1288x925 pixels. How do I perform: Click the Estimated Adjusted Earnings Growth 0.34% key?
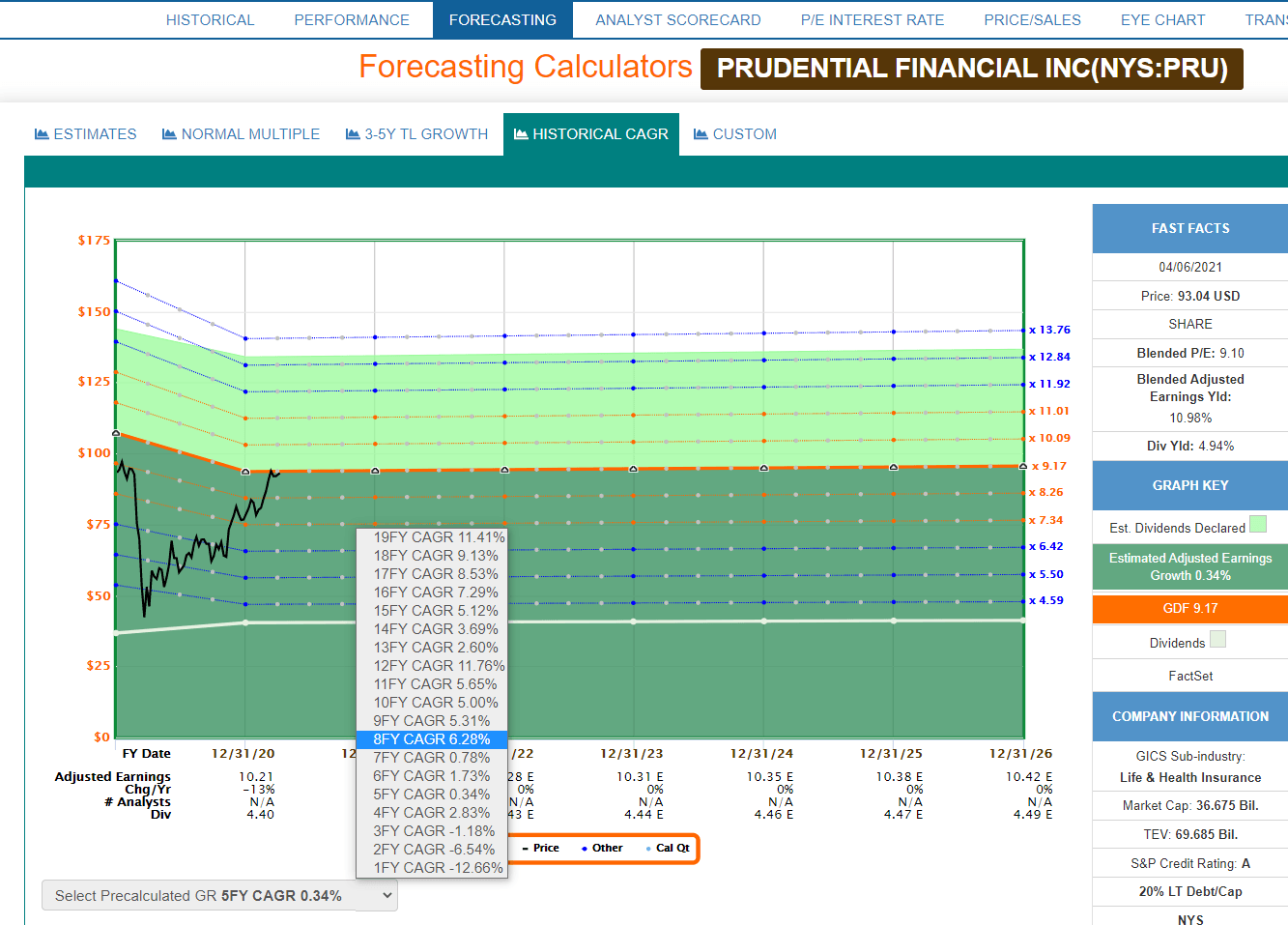(x=1190, y=567)
